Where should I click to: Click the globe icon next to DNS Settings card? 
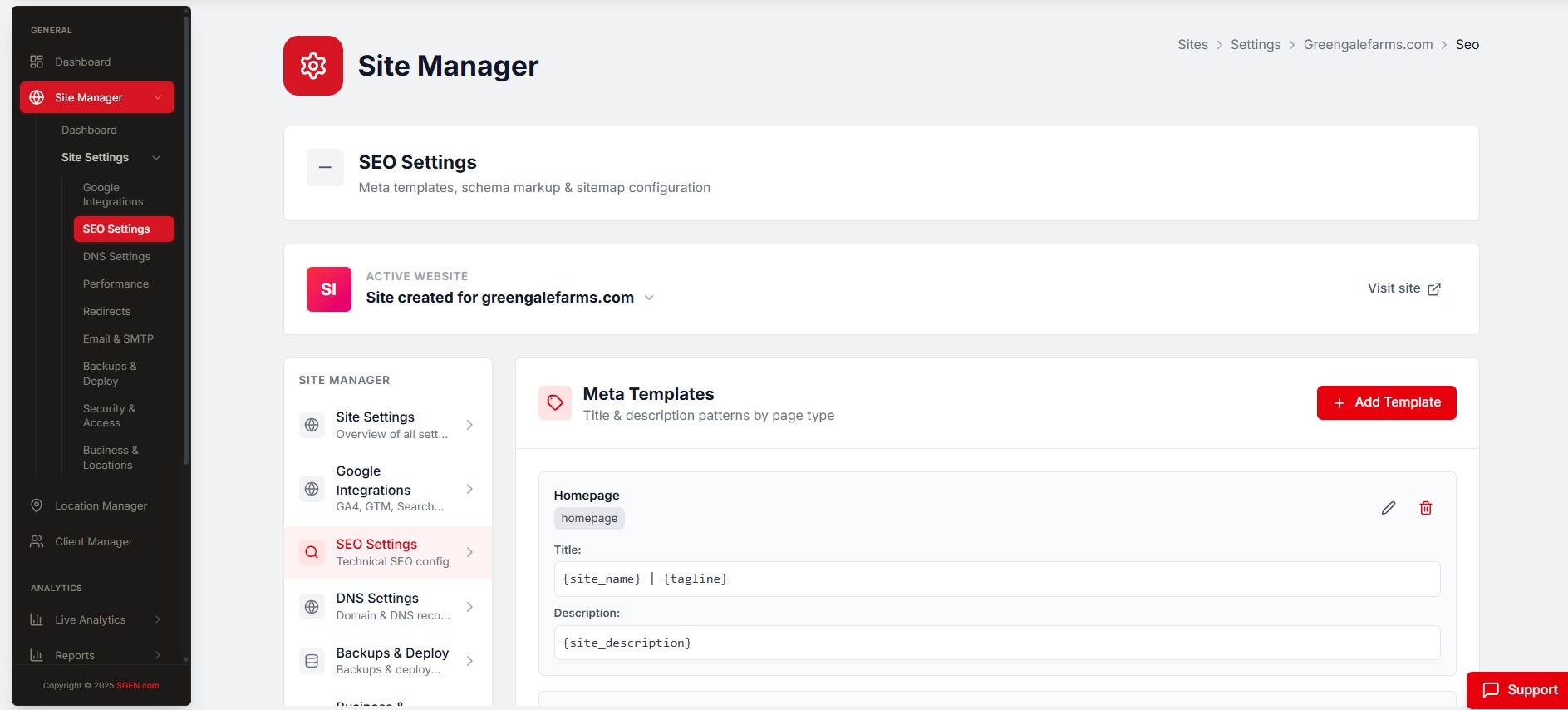(x=312, y=607)
